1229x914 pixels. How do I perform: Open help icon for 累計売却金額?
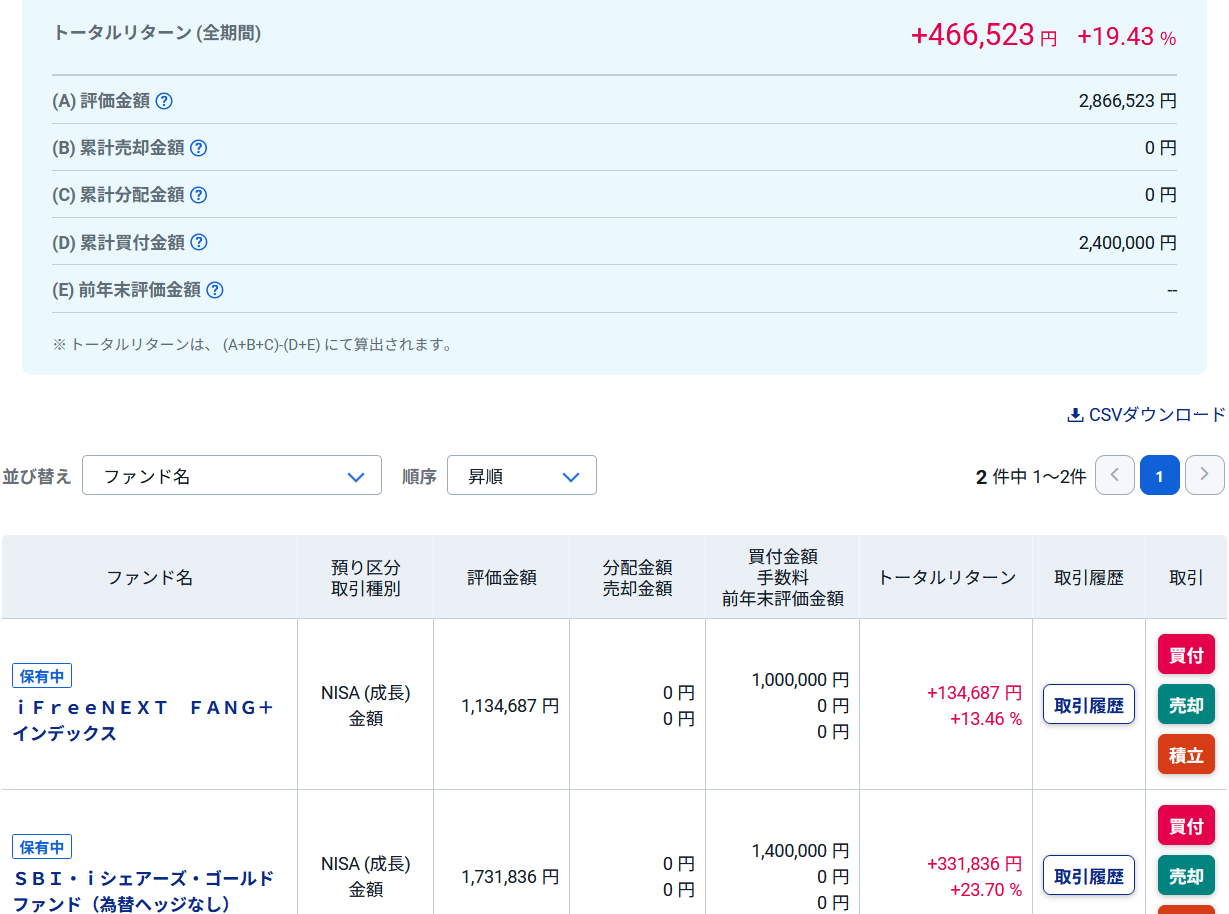(198, 148)
